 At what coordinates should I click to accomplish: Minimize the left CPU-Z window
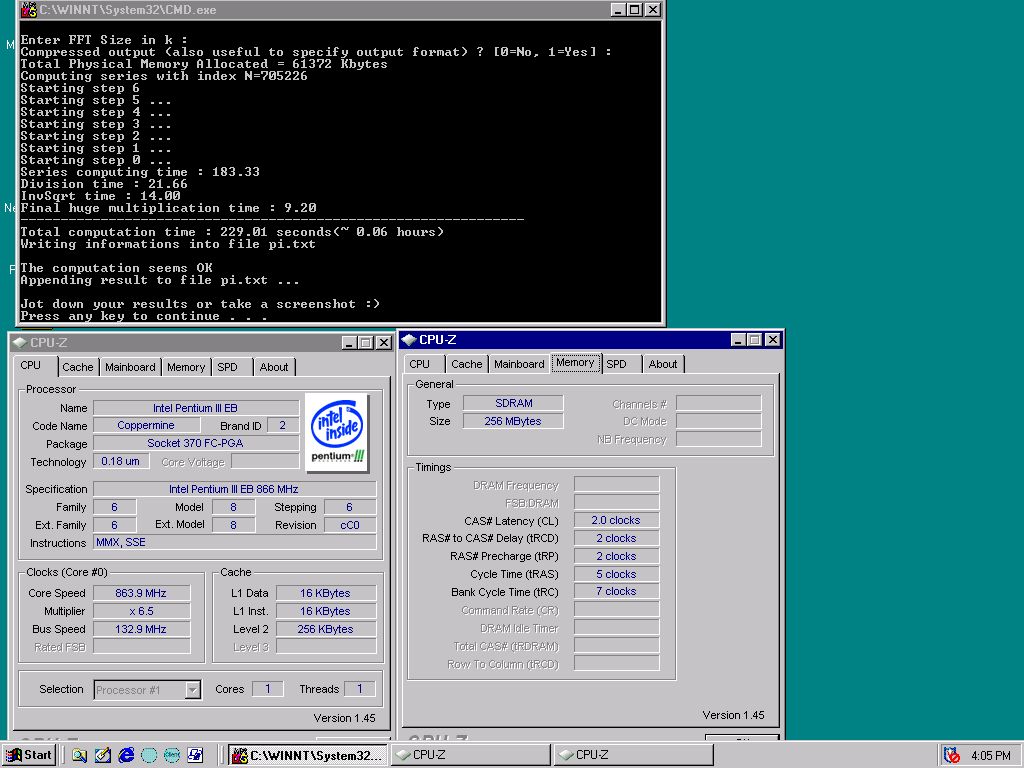(x=349, y=342)
